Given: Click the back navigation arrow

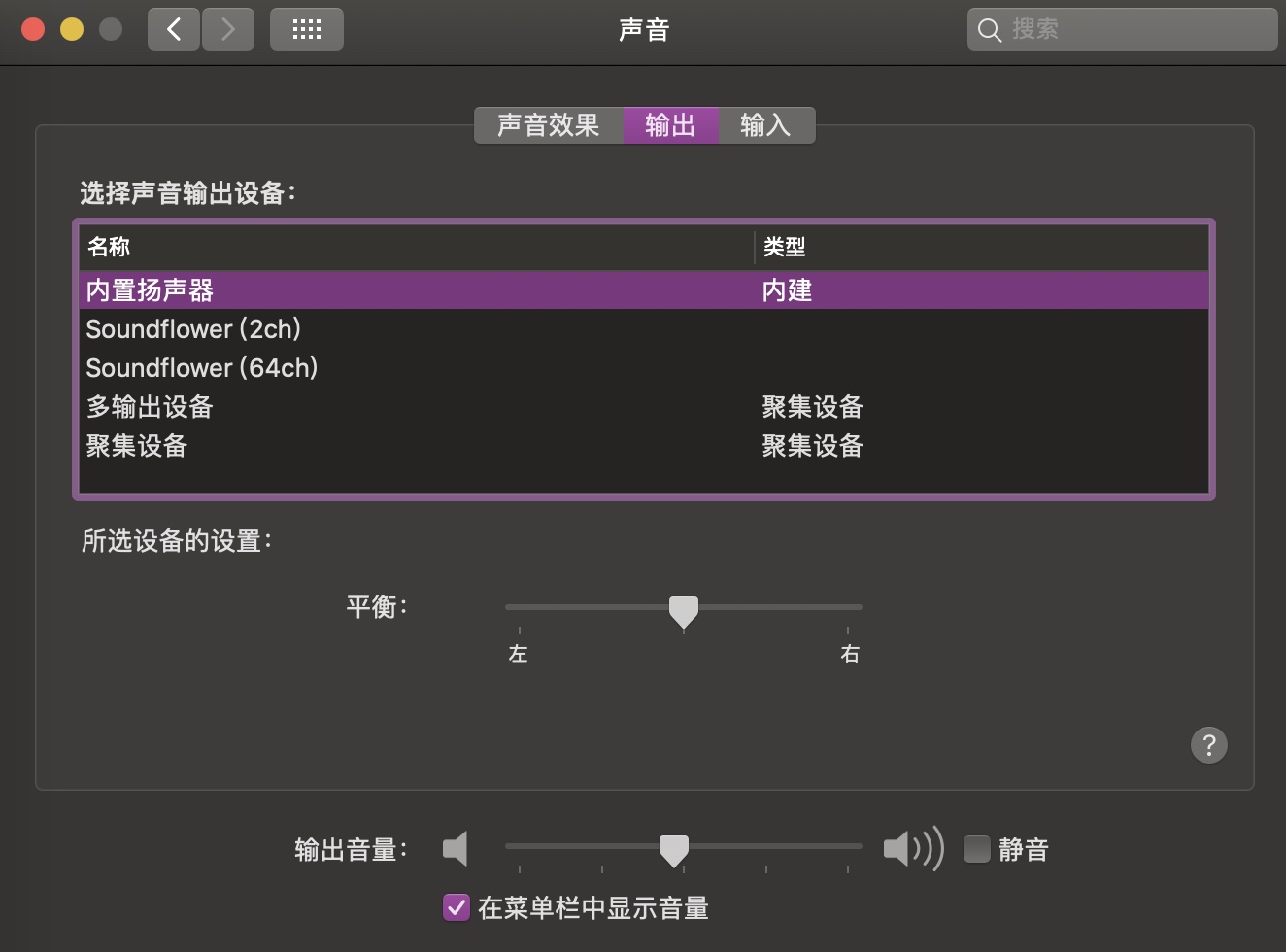Looking at the screenshot, I should (x=173, y=29).
